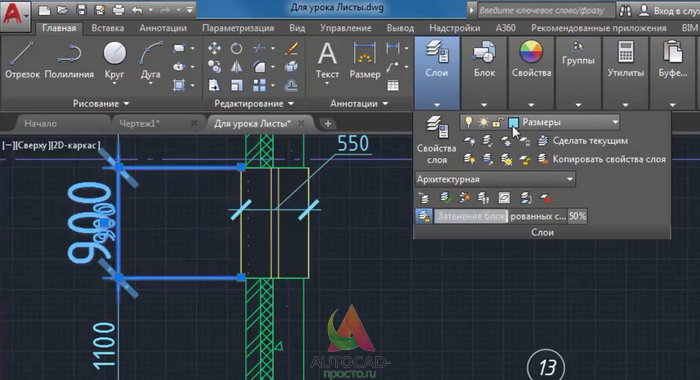The height and width of the screenshot is (380, 700).
Task: Adjust the locked layer fading slider
Action: [x=500, y=216]
